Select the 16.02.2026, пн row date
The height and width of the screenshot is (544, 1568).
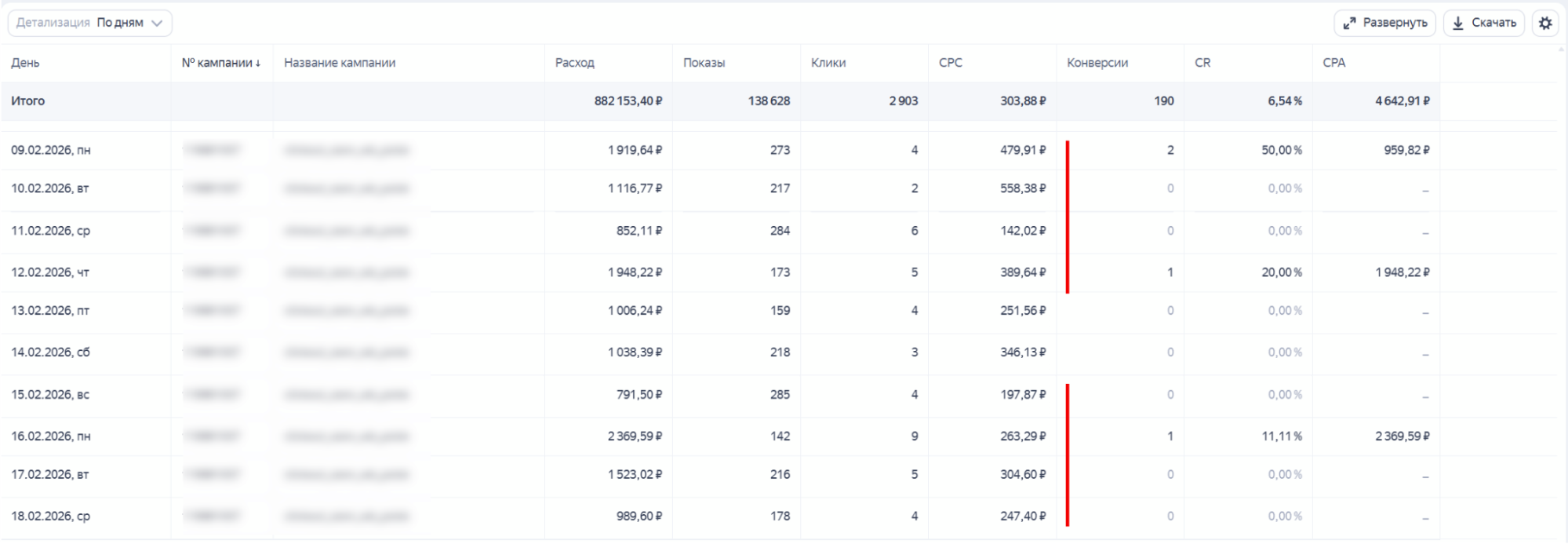pos(50,436)
